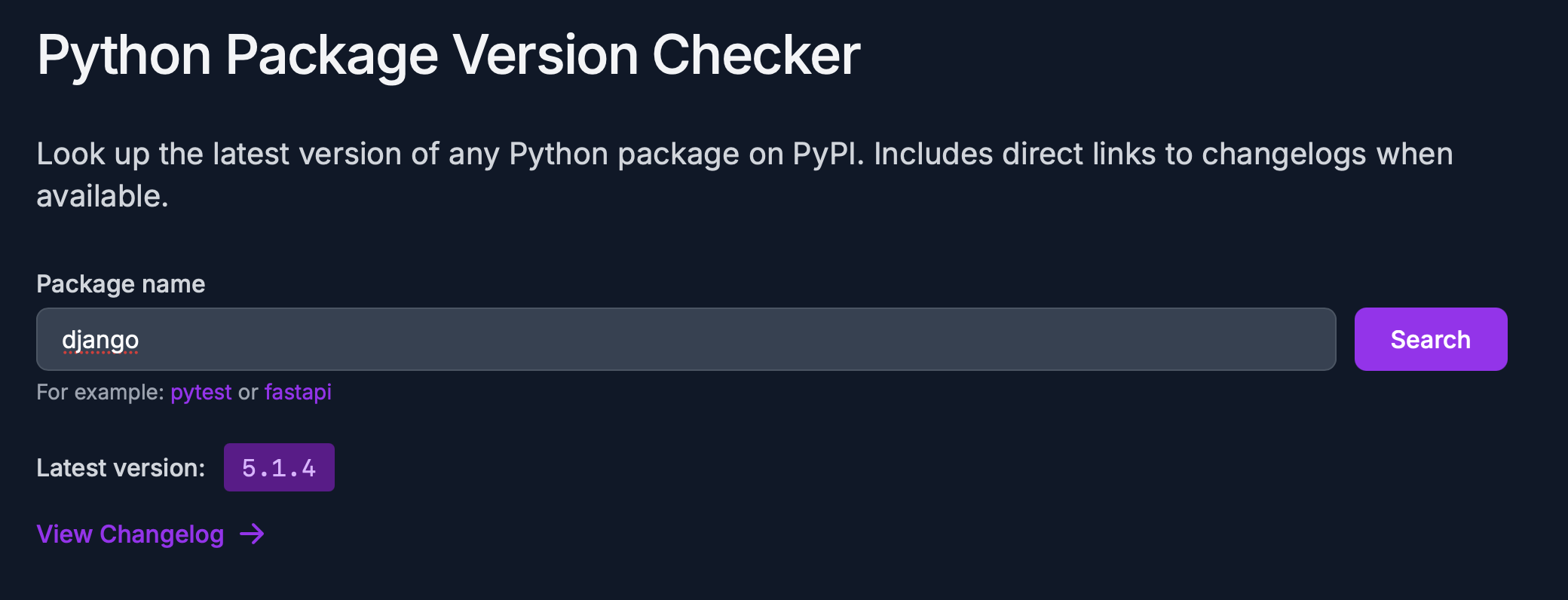Viewport: 1568px width, 600px height.
Task: Open the View Changelog link
Action: [x=130, y=534]
